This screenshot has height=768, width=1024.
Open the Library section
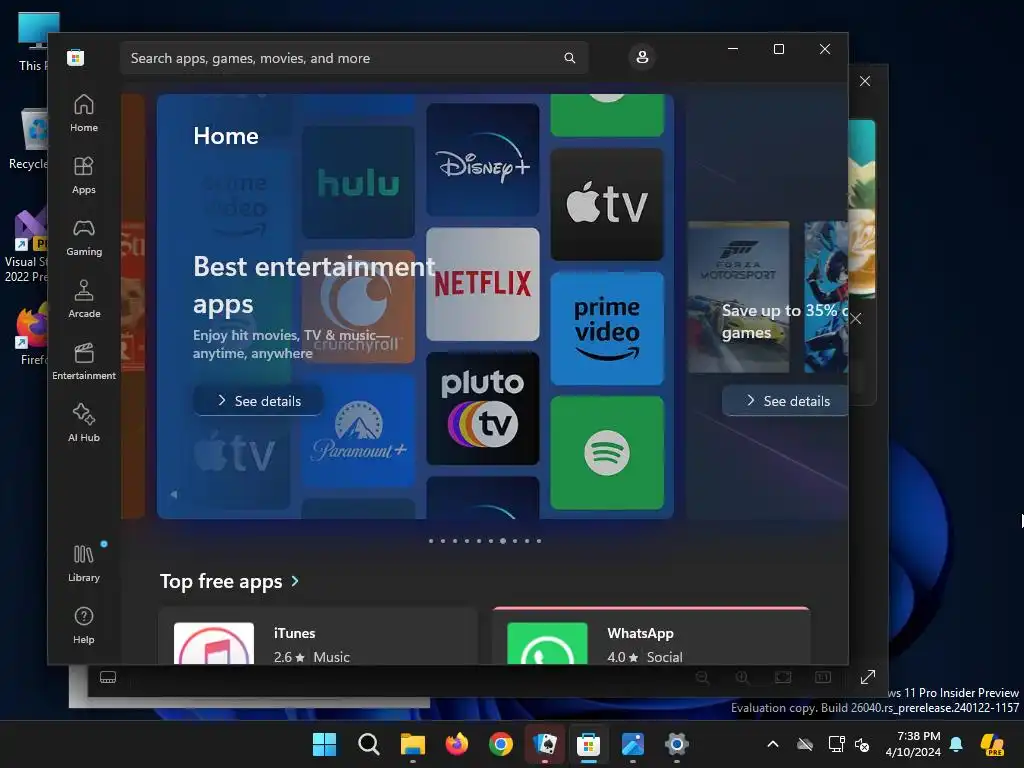[x=84, y=564]
